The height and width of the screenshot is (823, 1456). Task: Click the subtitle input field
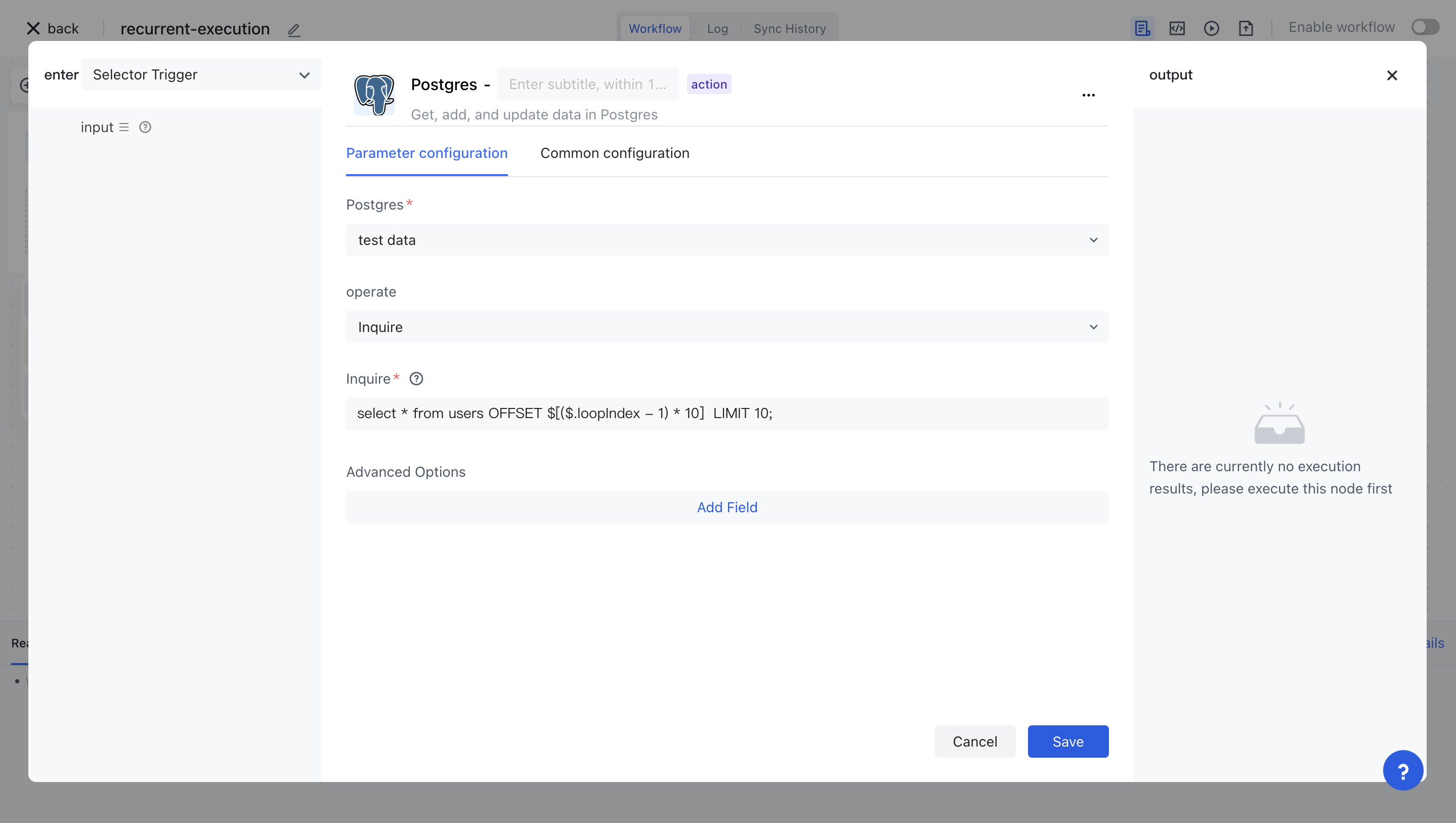tap(587, 85)
